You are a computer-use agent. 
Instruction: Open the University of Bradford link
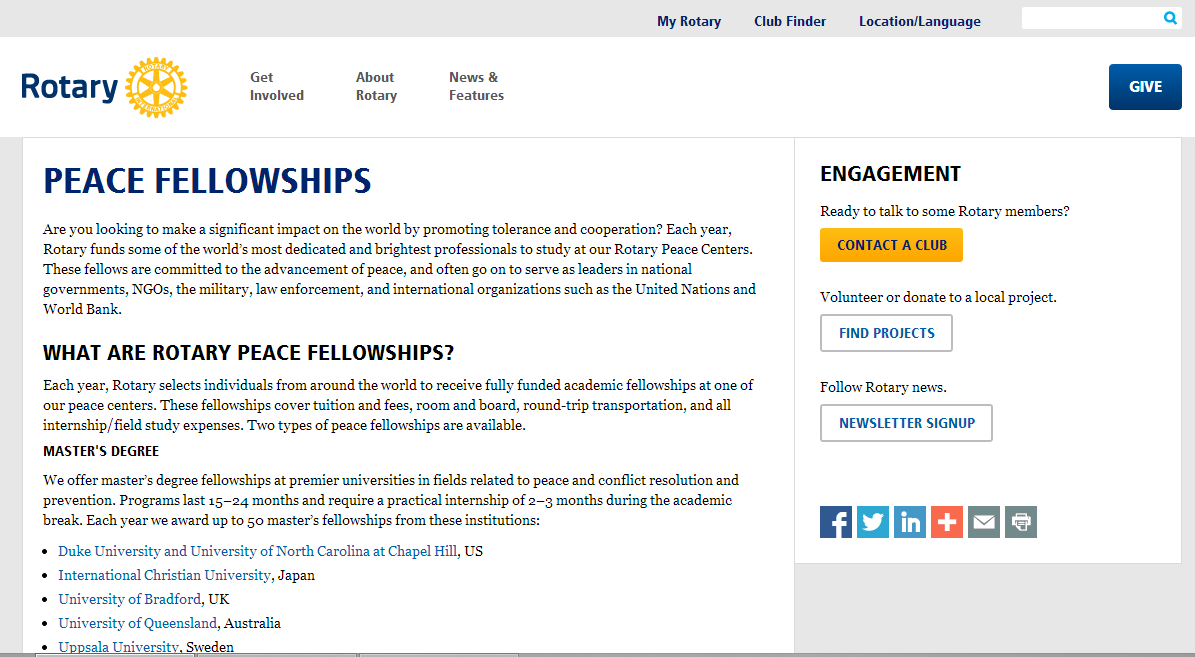[129, 599]
